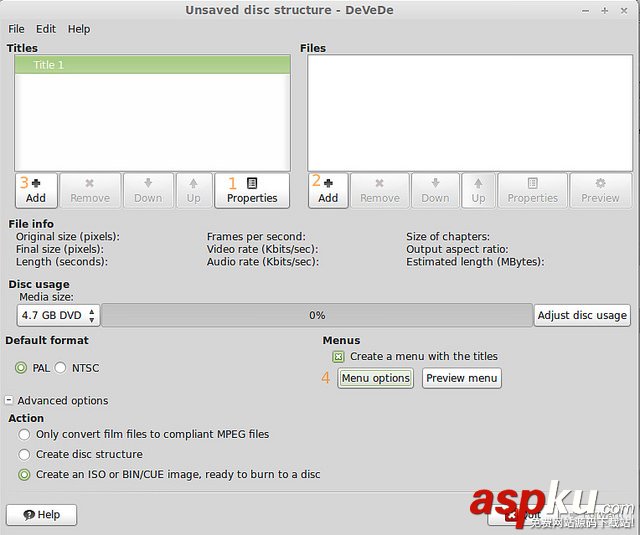Viewport: 640px width, 535px height.
Task: Open the Edit menu
Action: [46, 29]
